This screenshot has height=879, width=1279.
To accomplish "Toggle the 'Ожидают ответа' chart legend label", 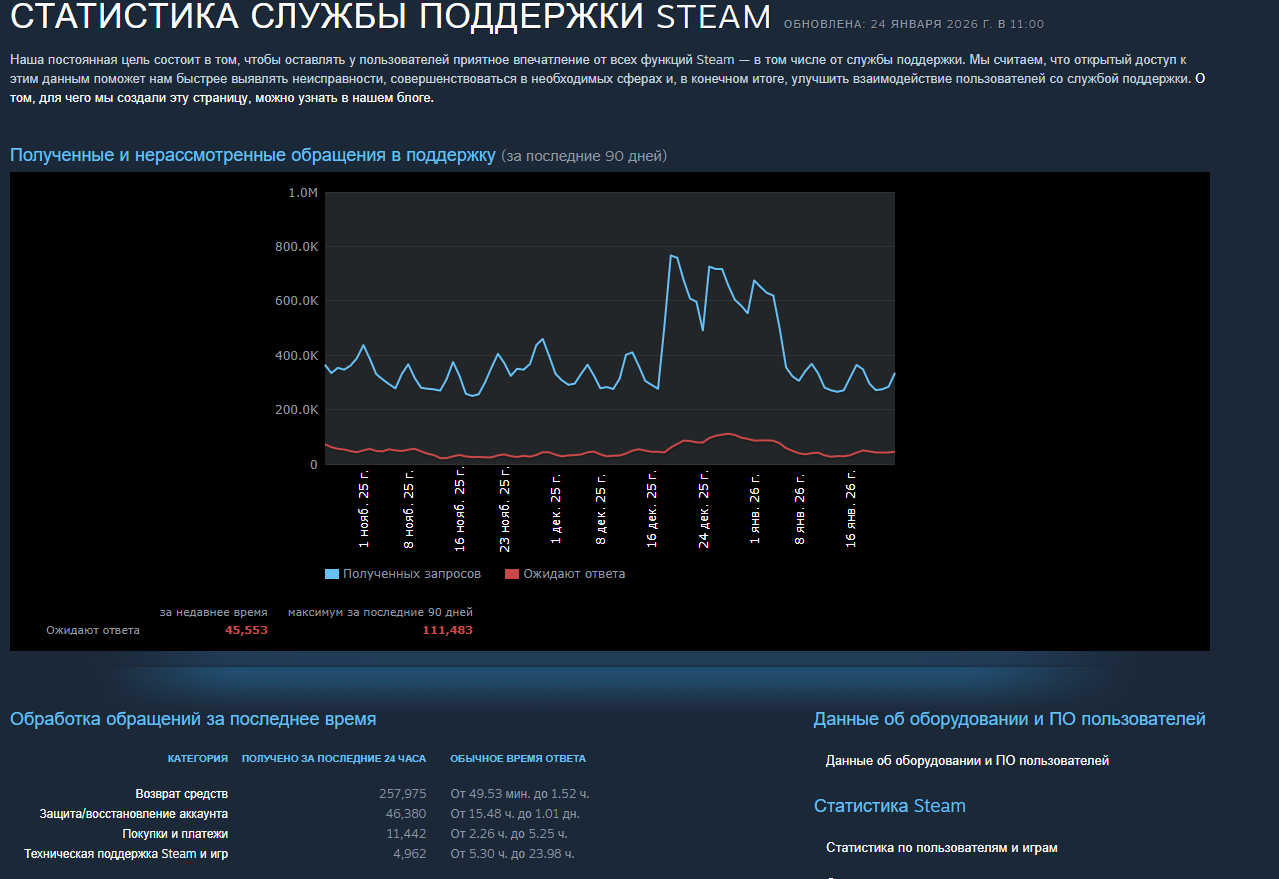I will [x=573, y=574].
